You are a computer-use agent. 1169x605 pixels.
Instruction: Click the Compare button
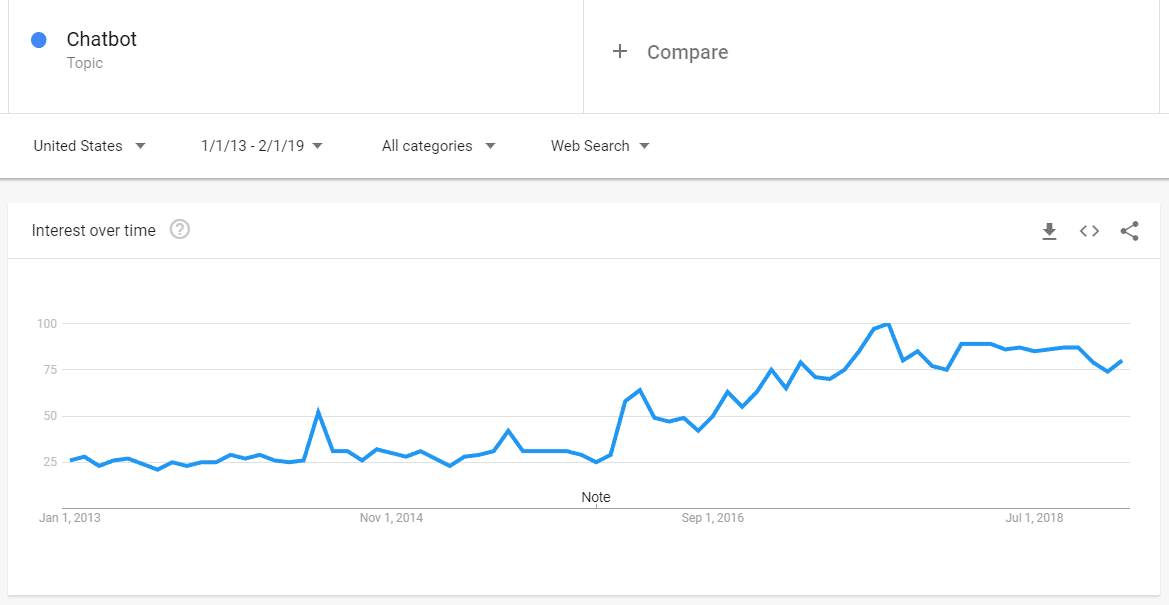pyautogui.click(x=687, y=52)
